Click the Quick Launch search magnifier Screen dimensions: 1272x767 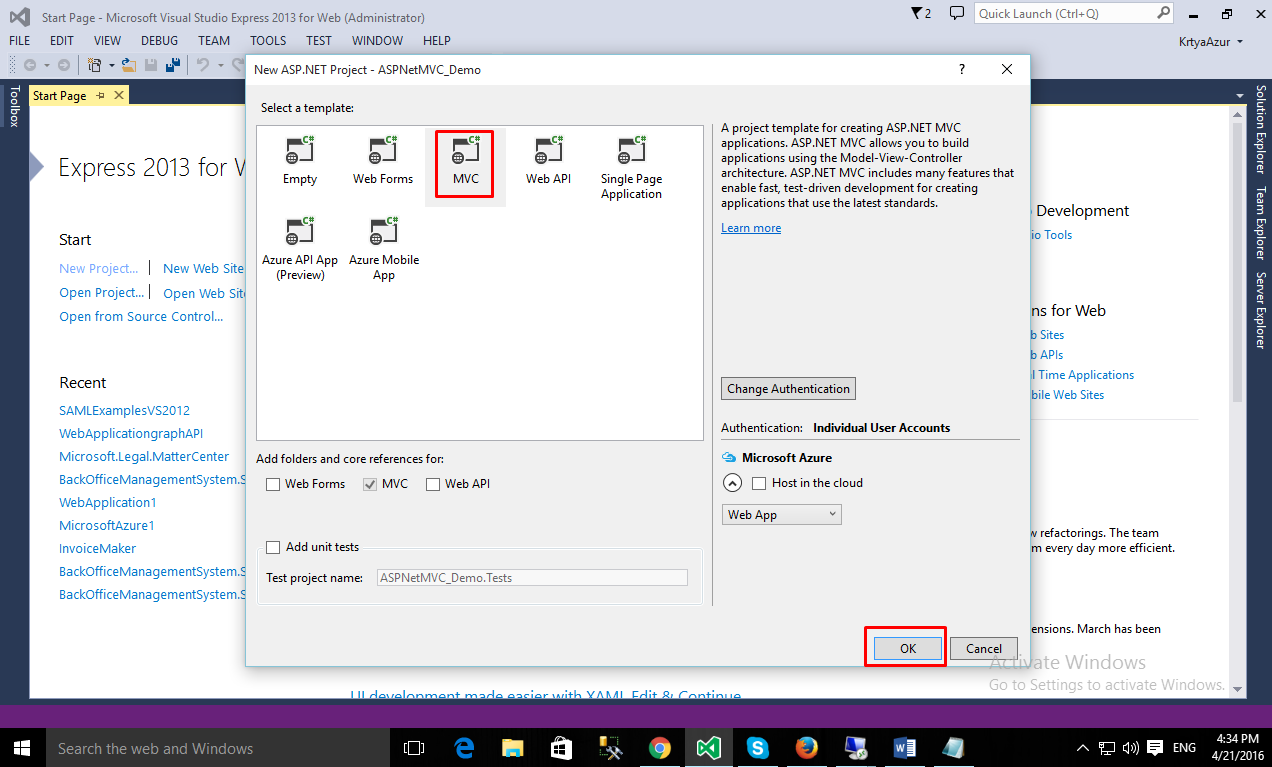[1164, 14]
